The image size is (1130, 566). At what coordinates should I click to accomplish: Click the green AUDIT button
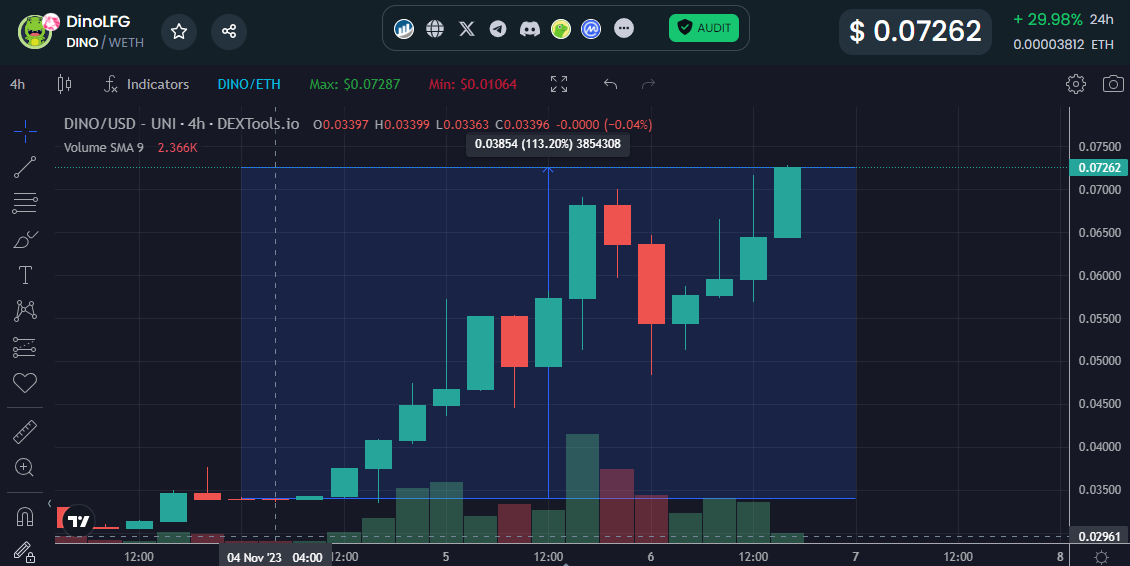pos(704,28)
